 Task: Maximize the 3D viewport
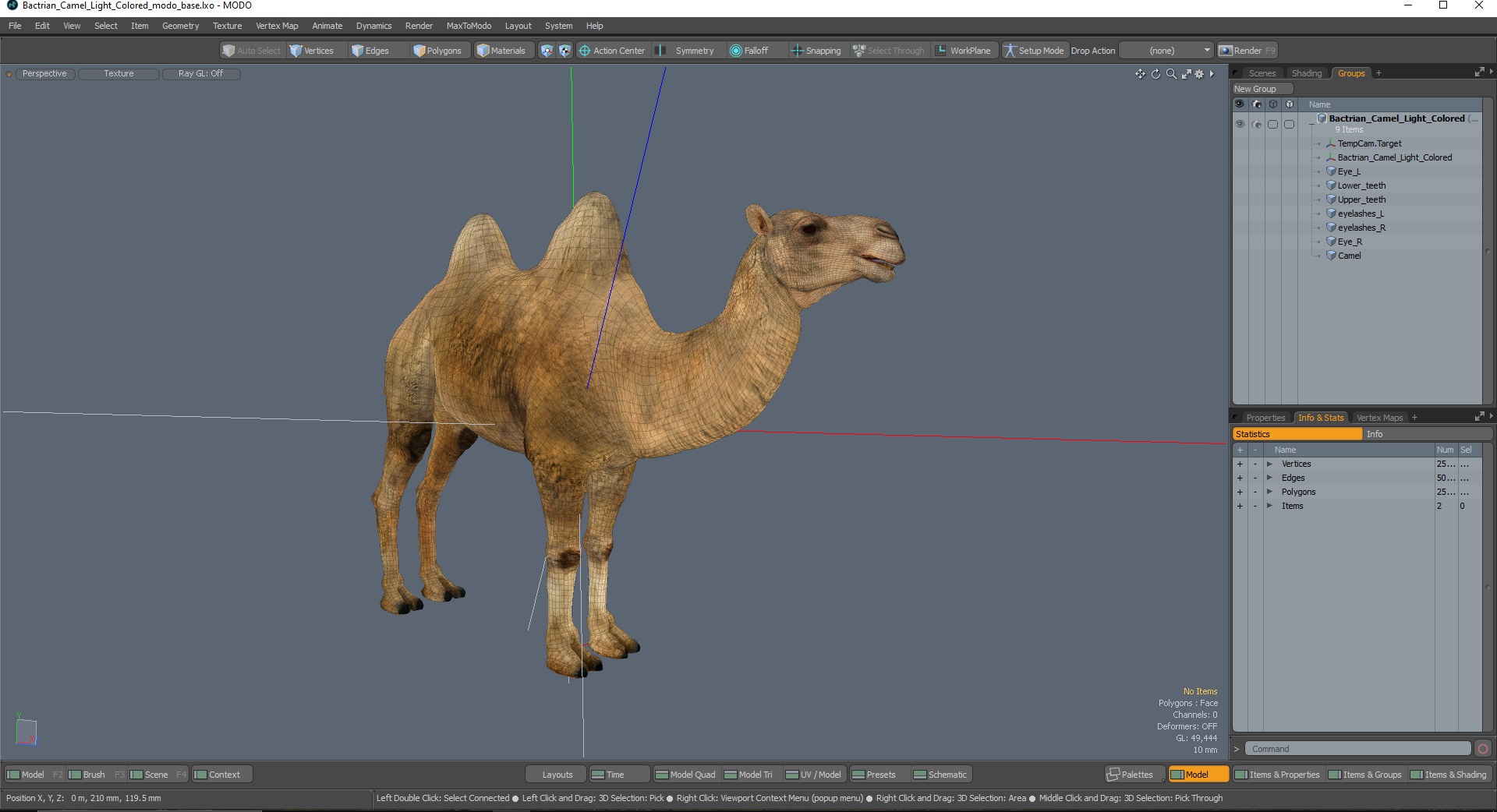pos(1186,73)
